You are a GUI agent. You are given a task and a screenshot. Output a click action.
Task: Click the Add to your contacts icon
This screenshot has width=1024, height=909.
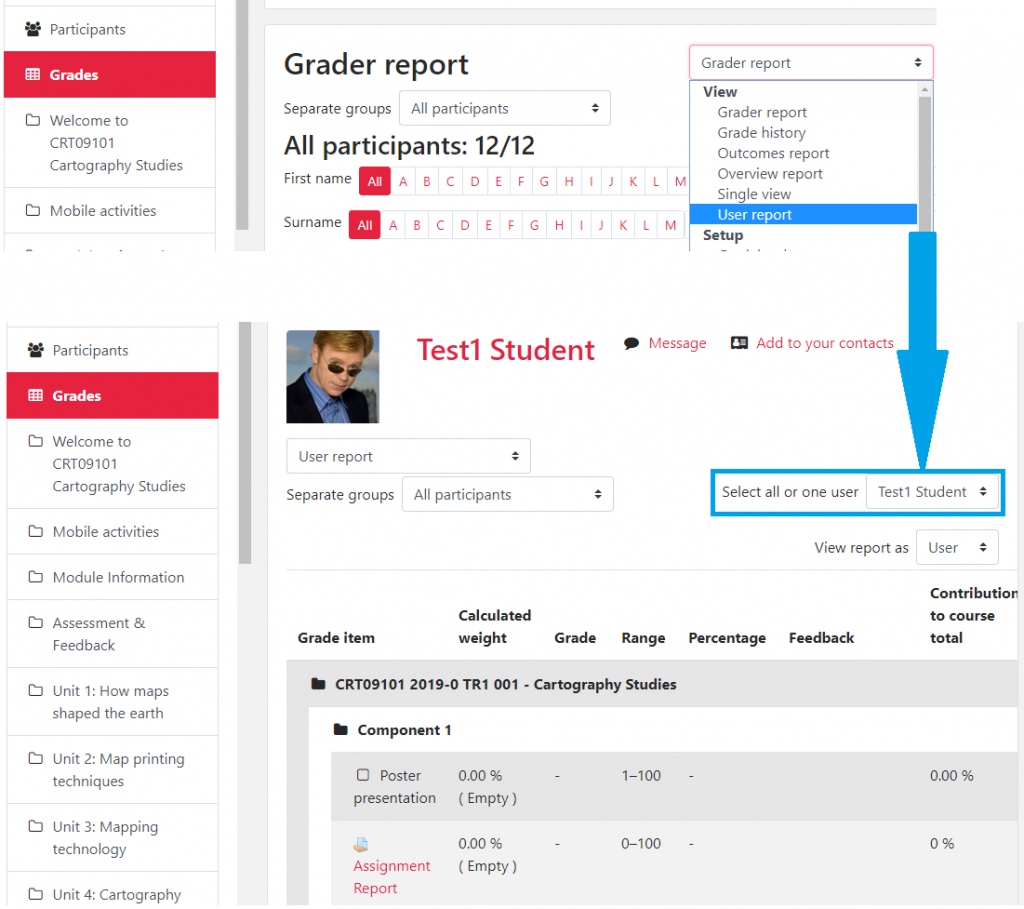point(738,342)
